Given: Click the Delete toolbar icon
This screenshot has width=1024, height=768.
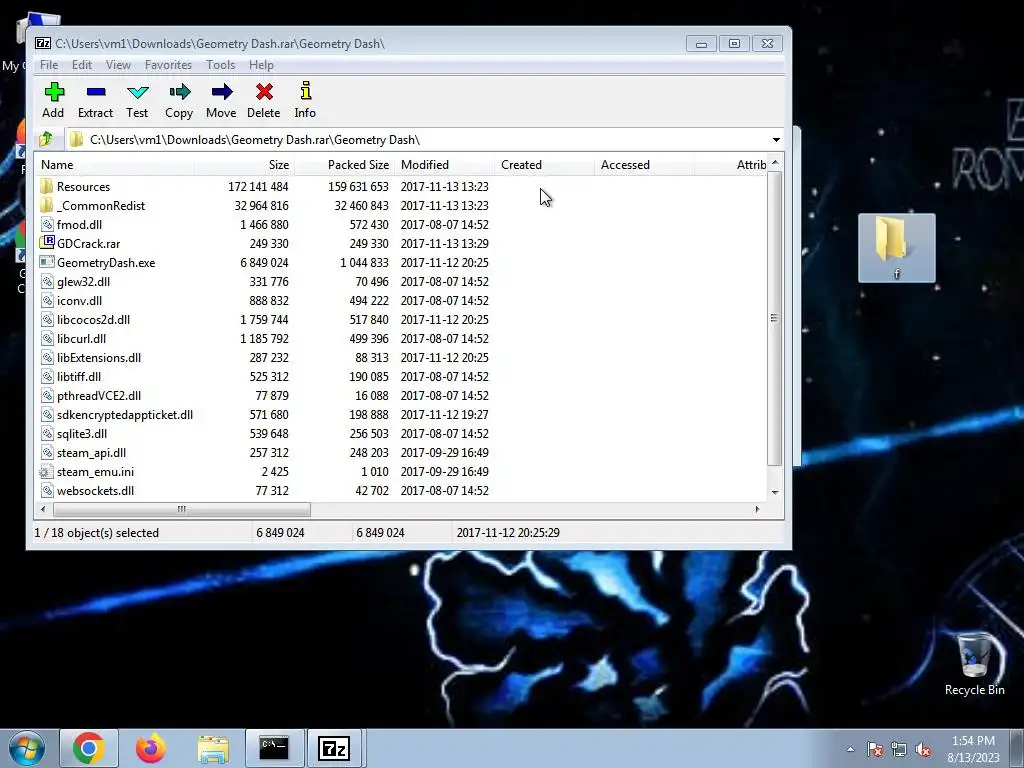Looking at the screenshot, I should (264, 91).
